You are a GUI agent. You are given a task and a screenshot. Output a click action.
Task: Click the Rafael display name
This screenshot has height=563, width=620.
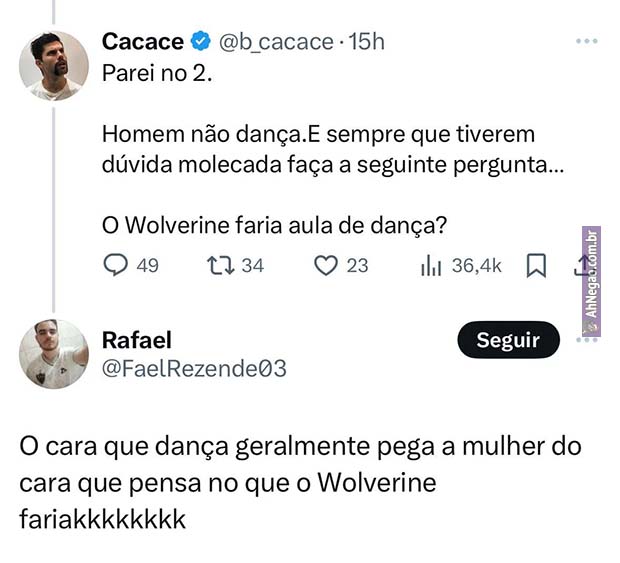137,340
